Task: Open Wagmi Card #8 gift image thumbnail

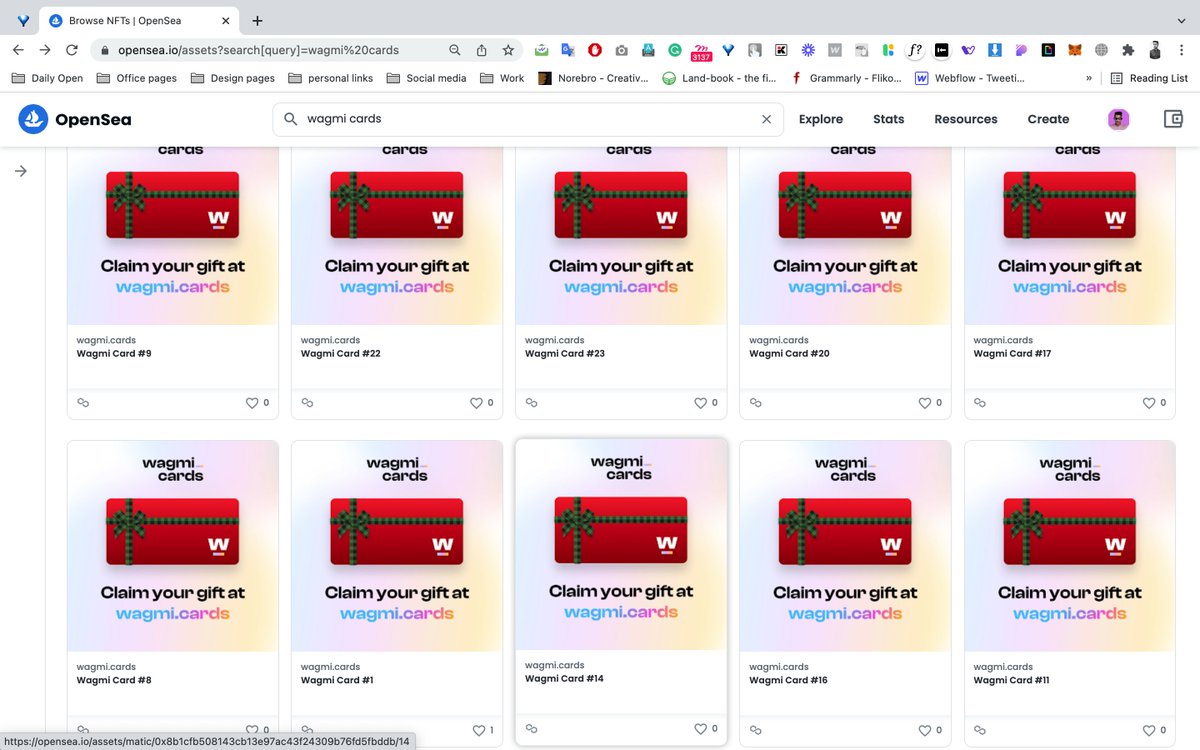Action: 173,546
